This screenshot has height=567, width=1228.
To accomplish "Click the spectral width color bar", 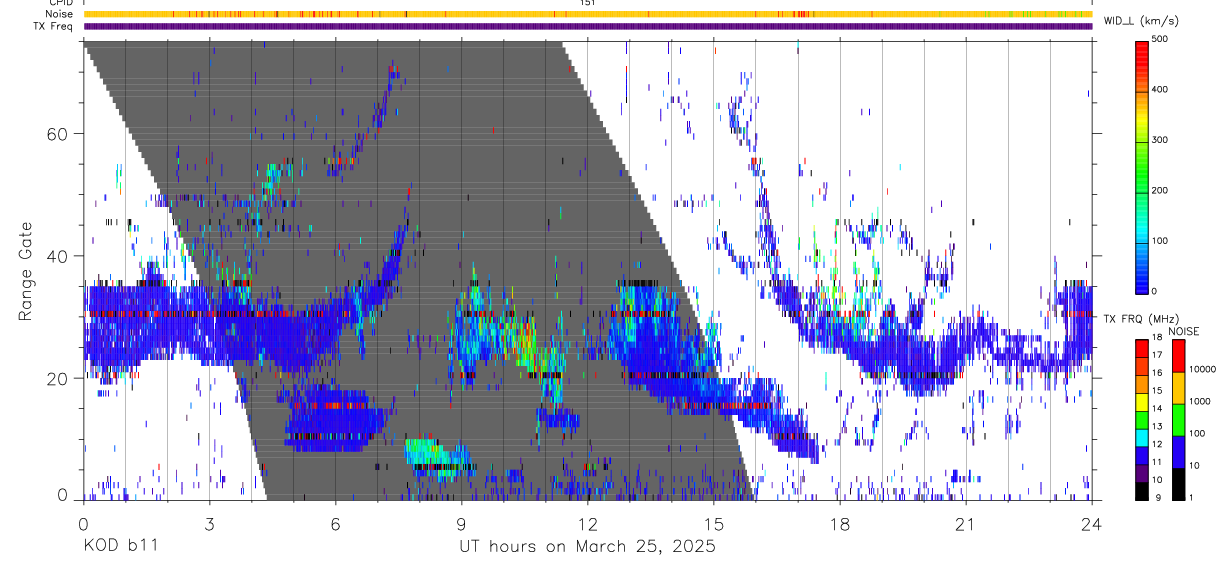I will tap(1143, 166).
